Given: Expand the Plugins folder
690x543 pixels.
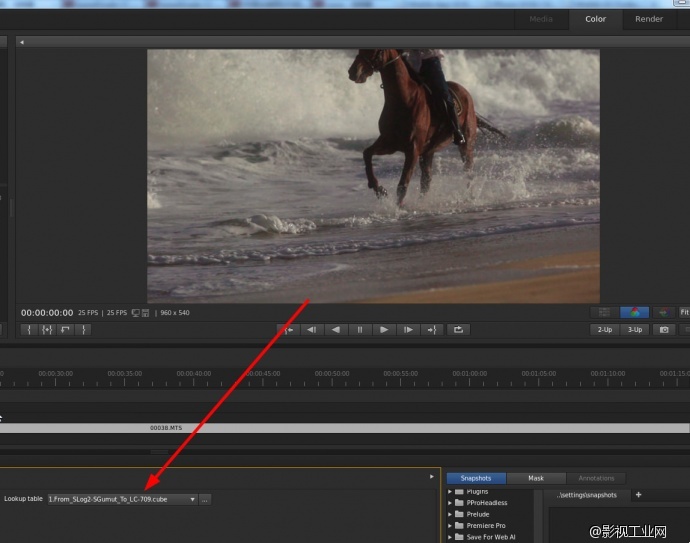Looking at the screenshot, I should (x=450, y=492).
